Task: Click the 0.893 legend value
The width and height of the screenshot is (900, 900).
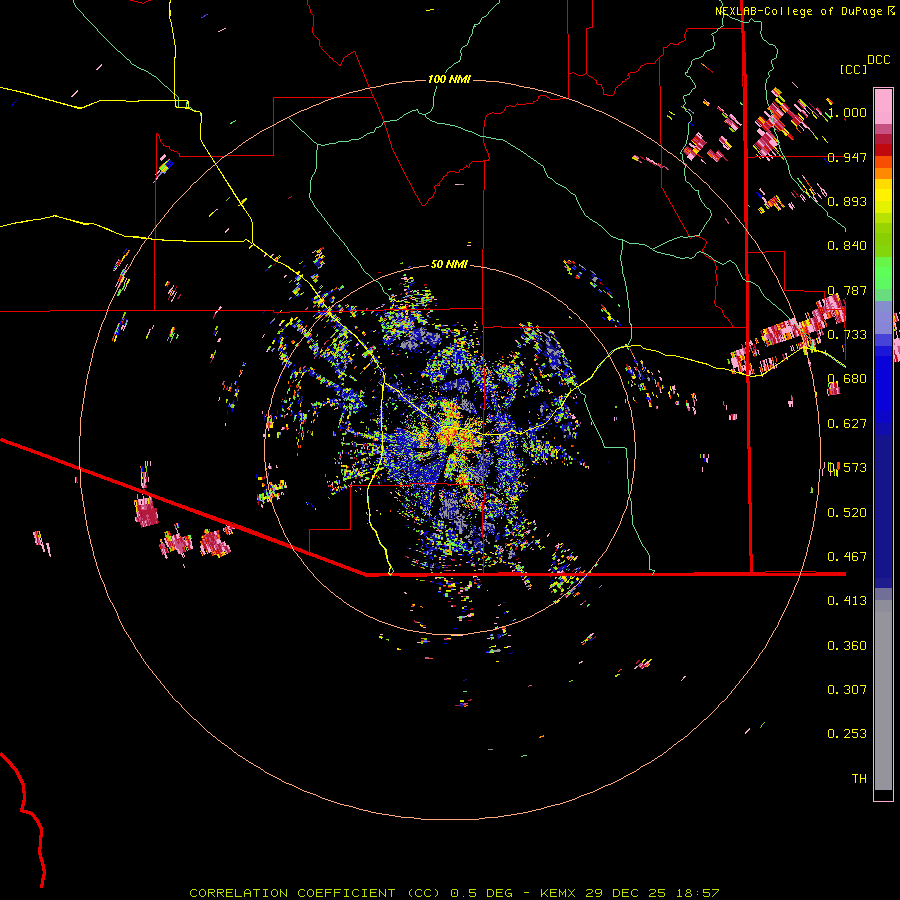Action: (847, 201)
